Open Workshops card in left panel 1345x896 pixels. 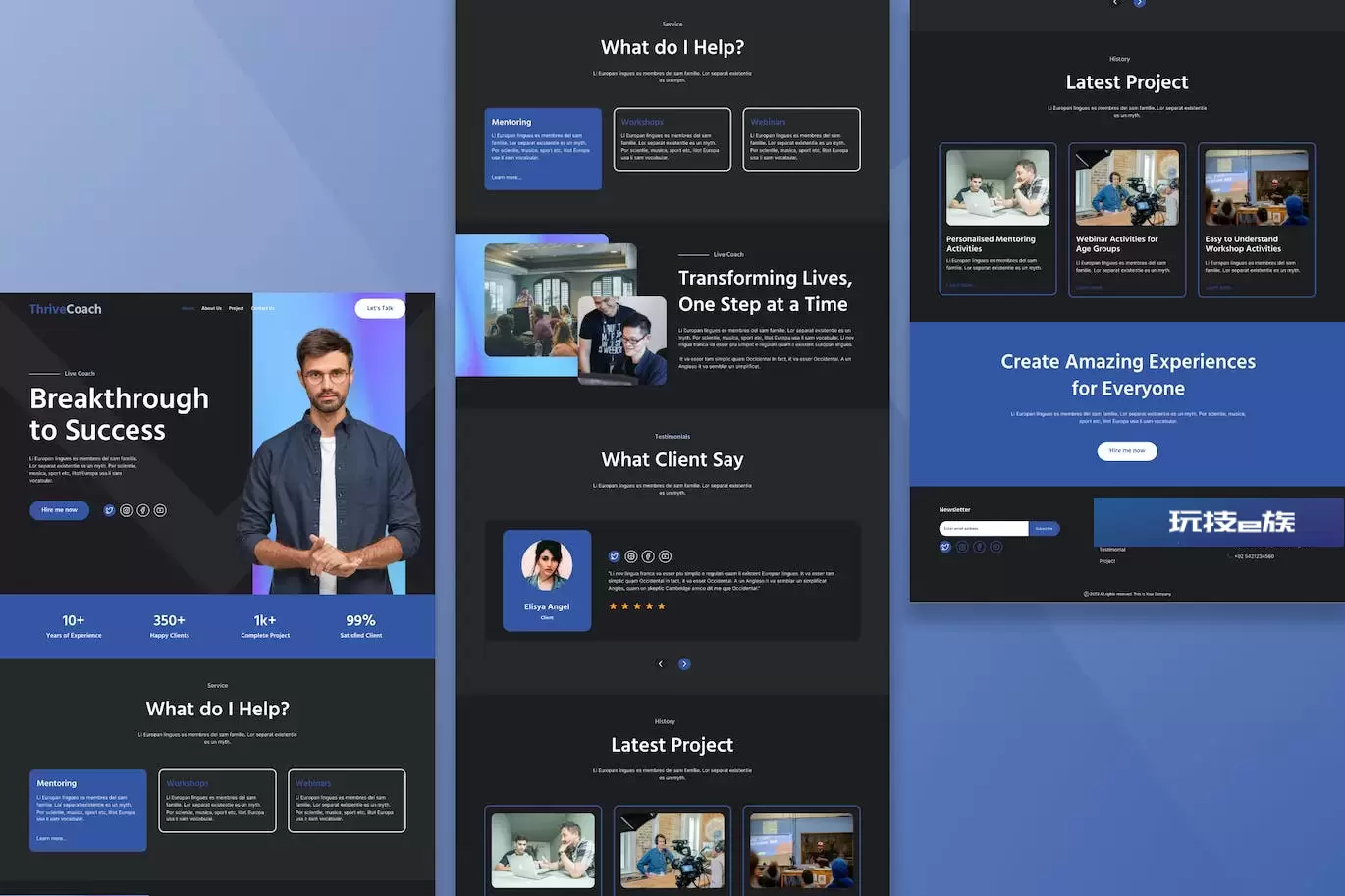pos(217,801)
